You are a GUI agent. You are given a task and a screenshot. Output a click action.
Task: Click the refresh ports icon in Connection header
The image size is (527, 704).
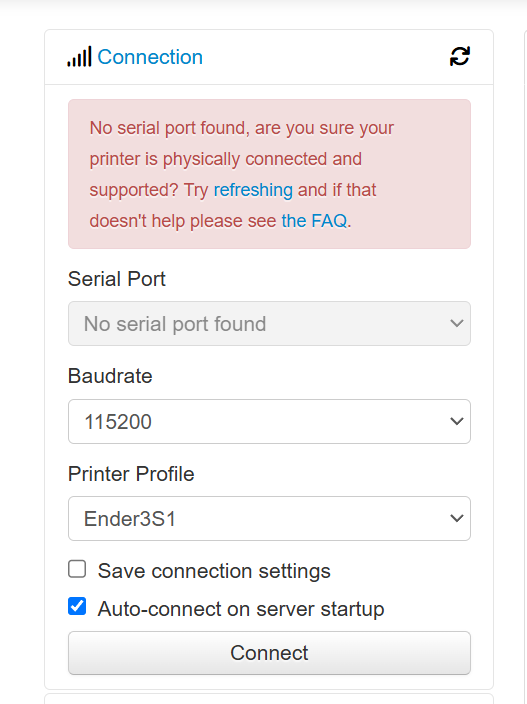point(460,57)
